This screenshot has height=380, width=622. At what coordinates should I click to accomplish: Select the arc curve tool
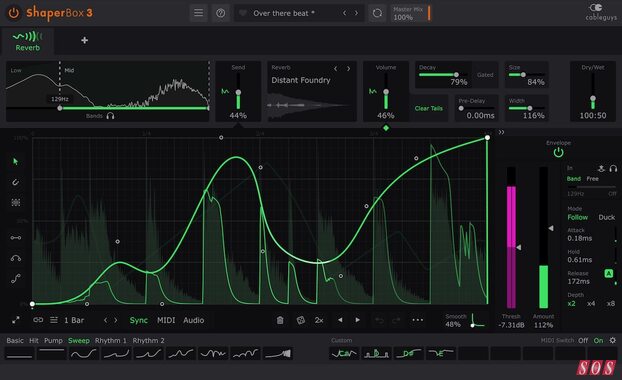point(15,258)
